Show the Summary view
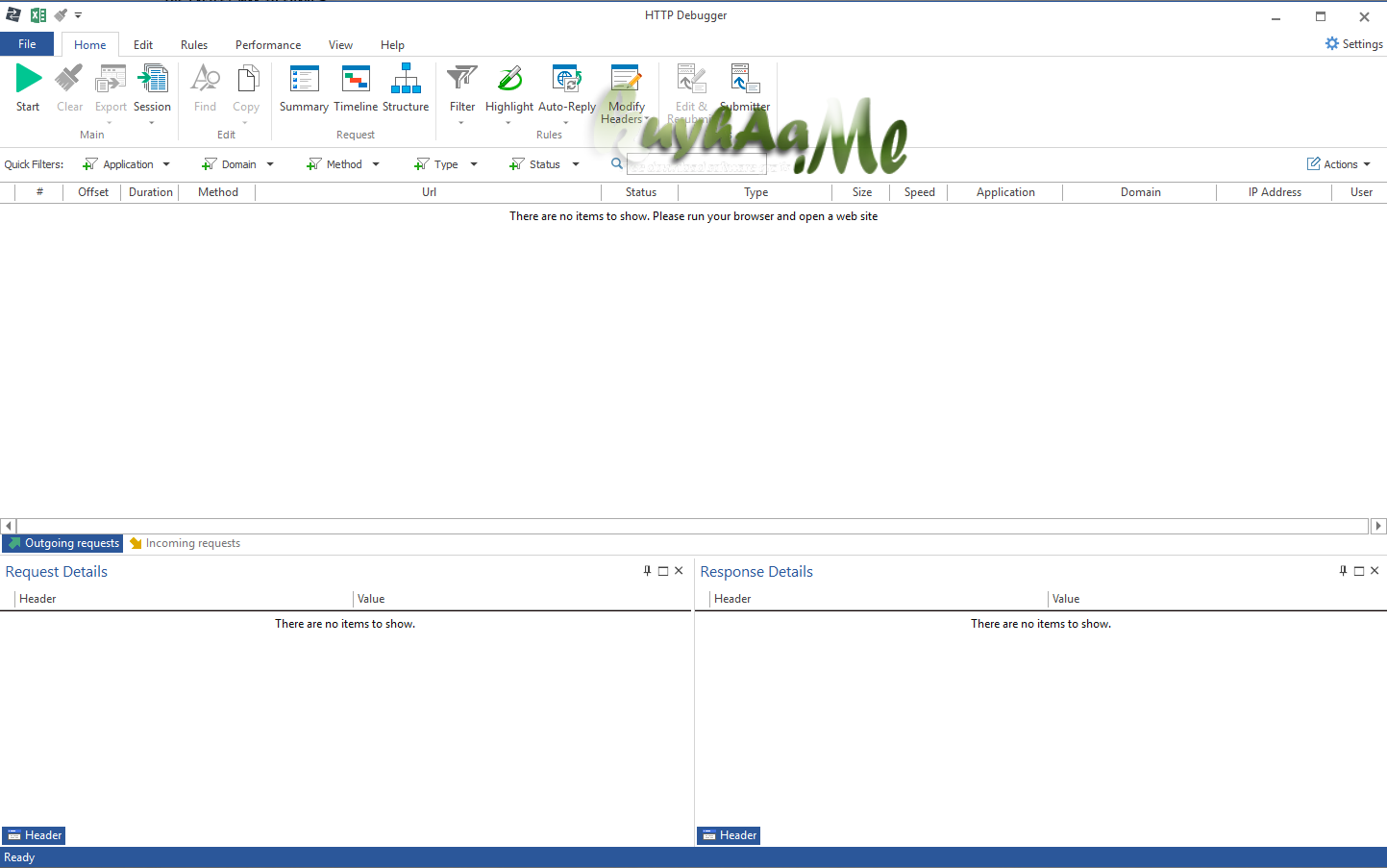 pos(304,87)
